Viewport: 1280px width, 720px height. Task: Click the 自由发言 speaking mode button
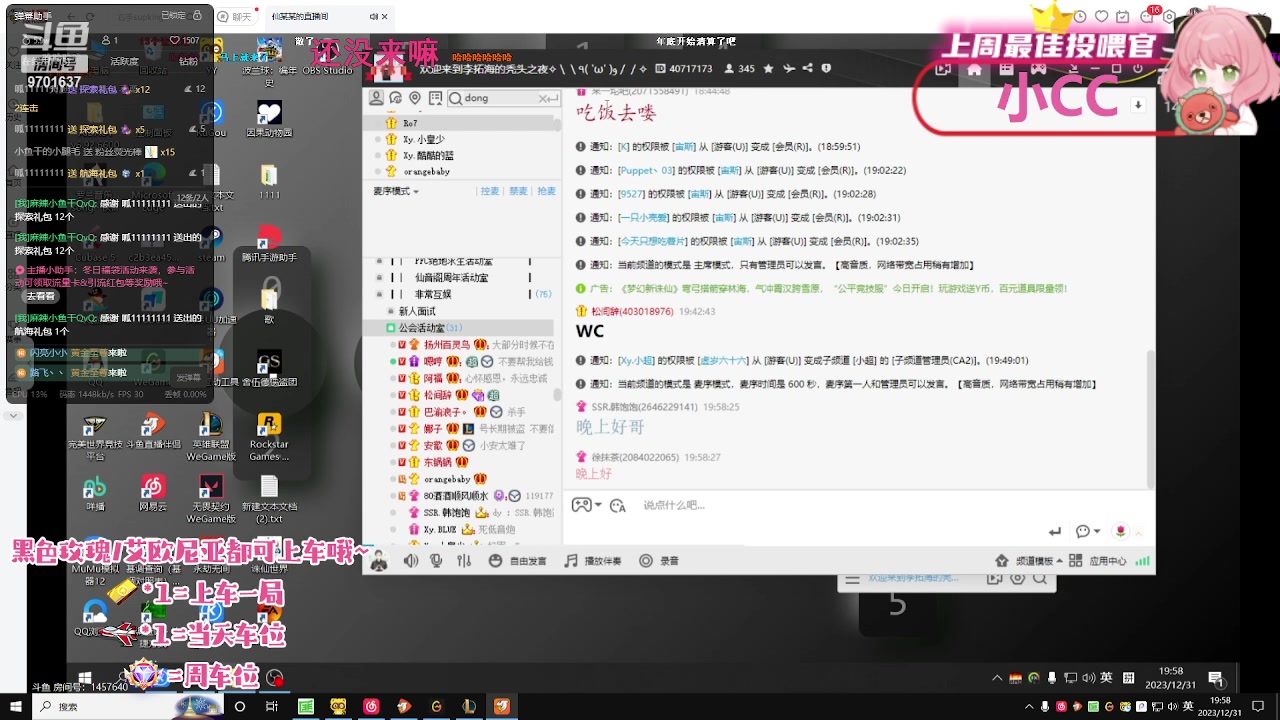coord(518,561)
